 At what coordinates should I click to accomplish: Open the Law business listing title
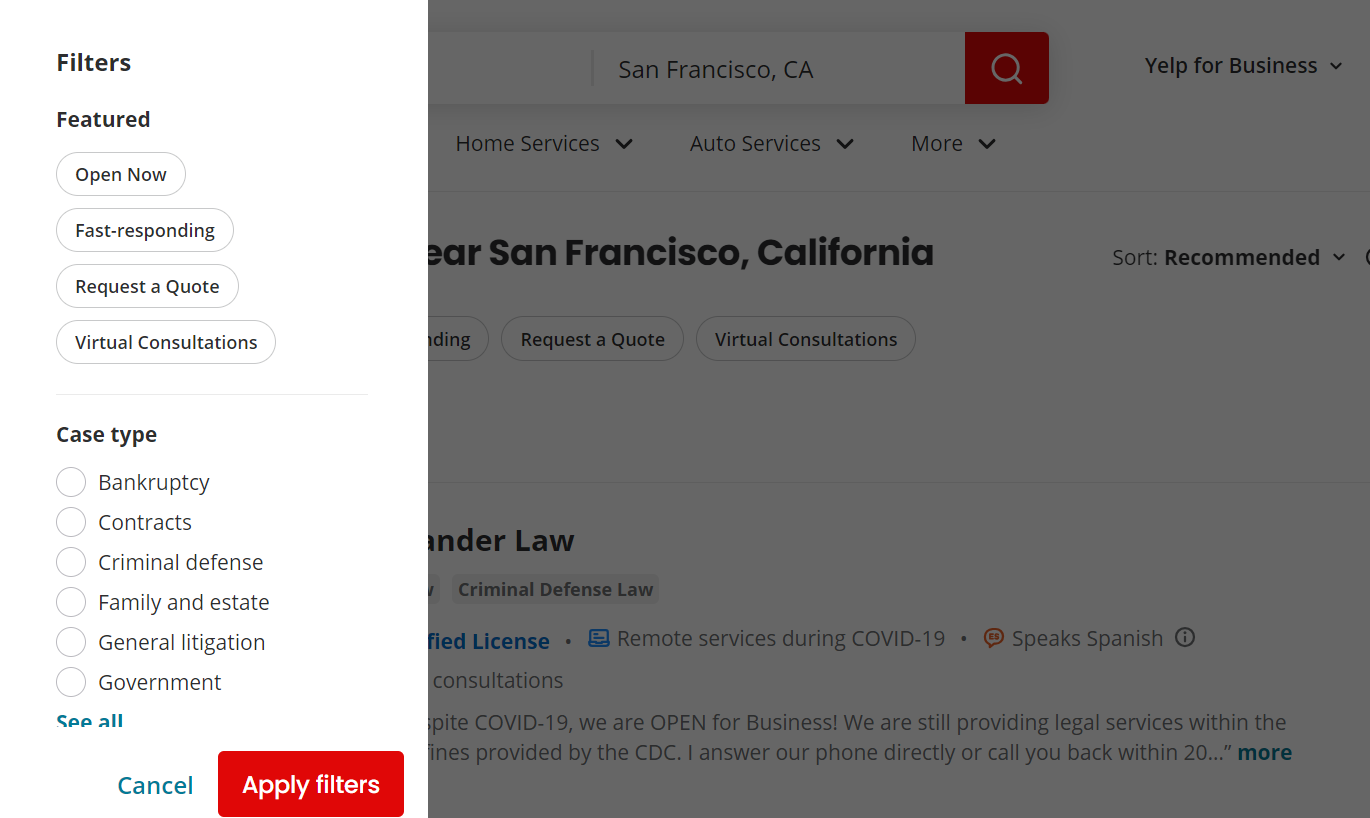501,540
